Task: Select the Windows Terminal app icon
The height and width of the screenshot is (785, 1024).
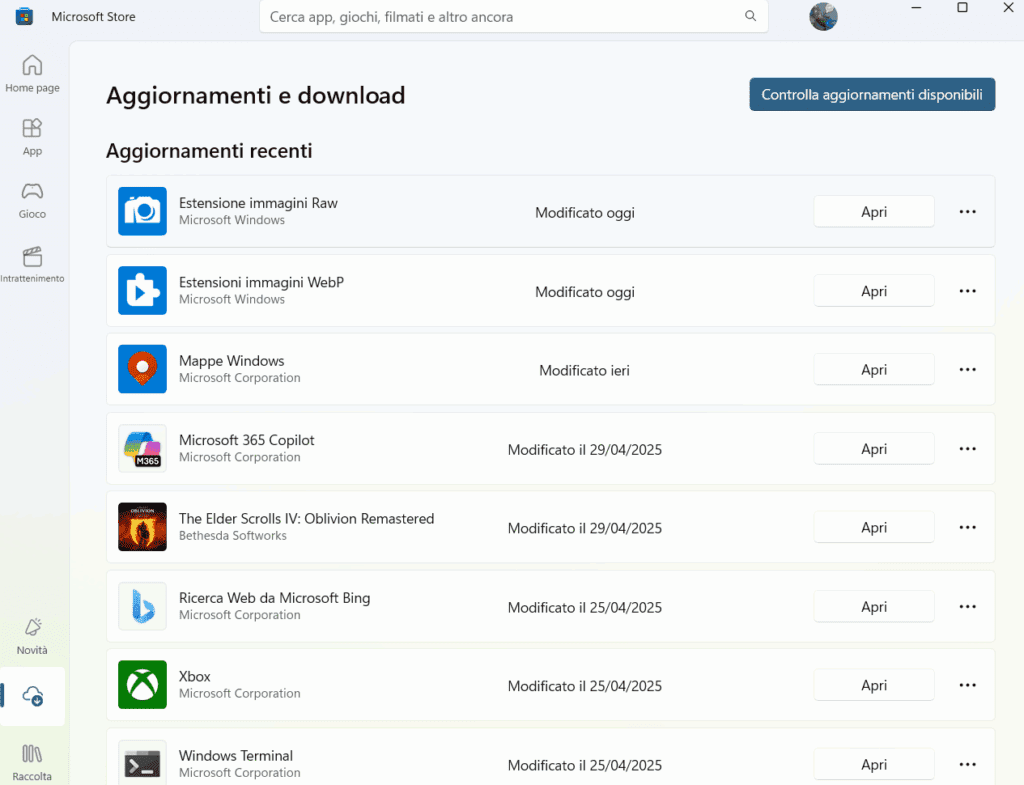Action: click(142, 762)
